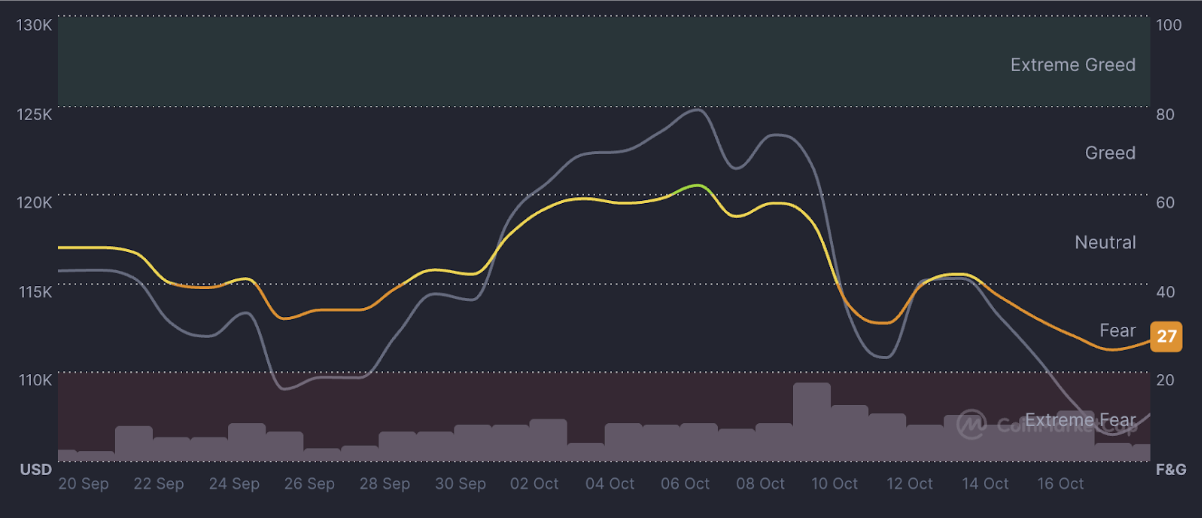Viewport: 1202px width, 518px height.
Task: Click the green peak segment of index line
Action: click(x=696, y=187)
